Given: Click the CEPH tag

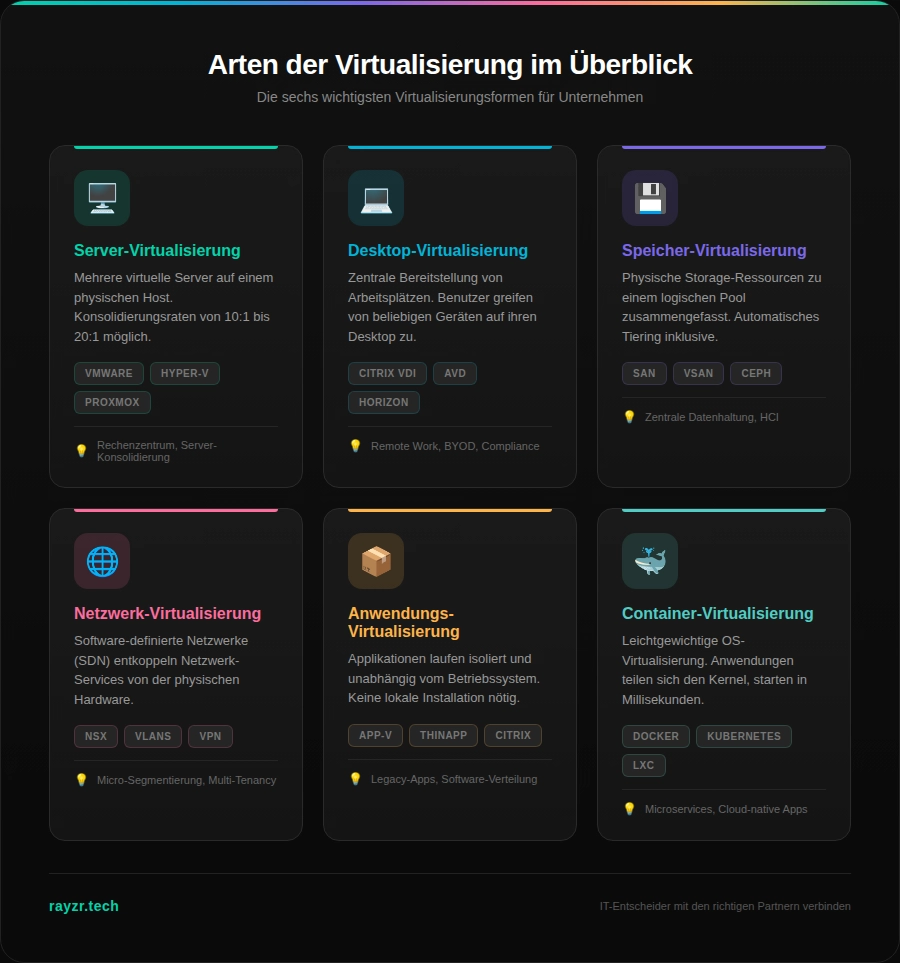Looking at the screenshot, I should tap(756, 373).
